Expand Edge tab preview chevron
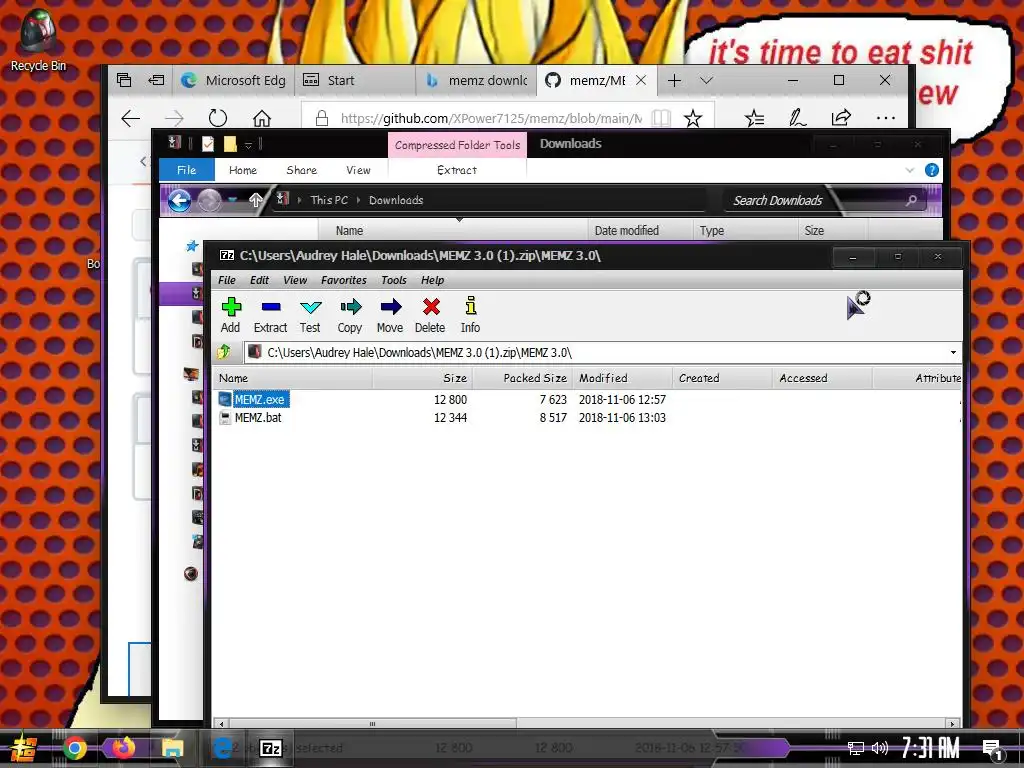Image resolution: width=1024 pixels, height=768 pixels. (x=706, y=80)
